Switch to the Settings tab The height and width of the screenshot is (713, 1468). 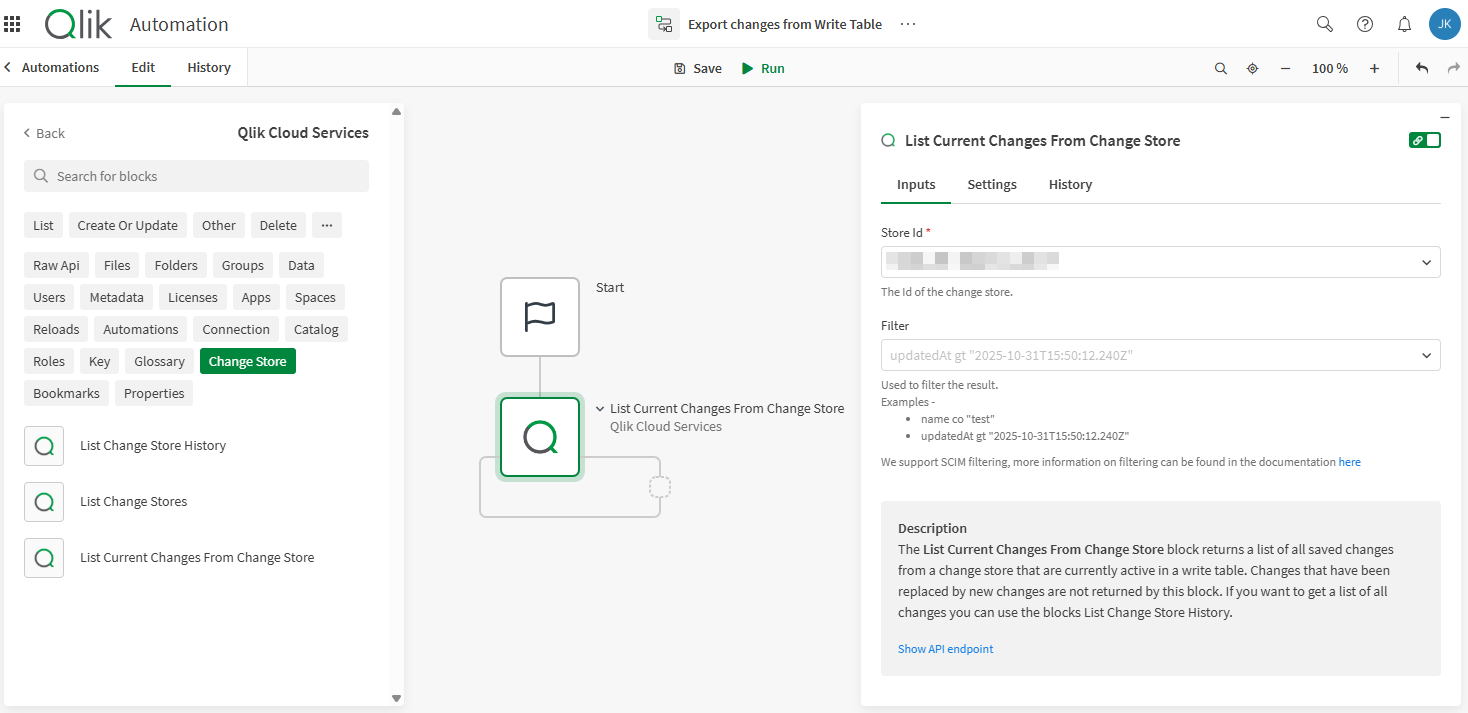[991, 184]
